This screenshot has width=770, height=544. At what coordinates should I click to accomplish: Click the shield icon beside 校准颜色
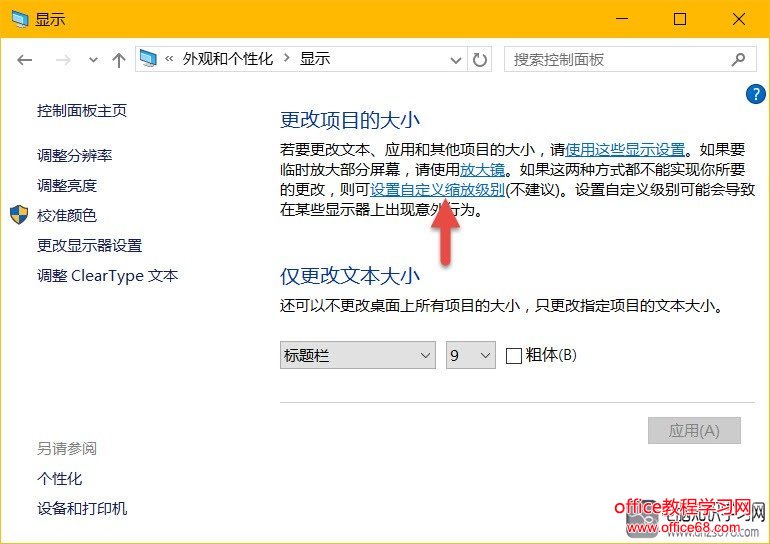(x=19, y=215)
